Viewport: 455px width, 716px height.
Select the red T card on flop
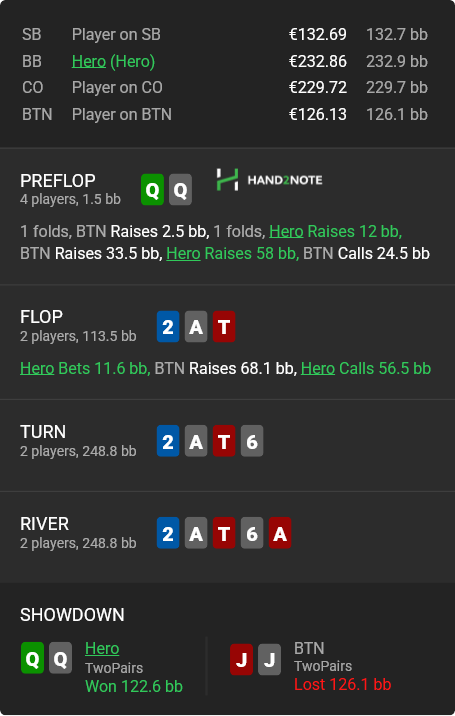224,326
